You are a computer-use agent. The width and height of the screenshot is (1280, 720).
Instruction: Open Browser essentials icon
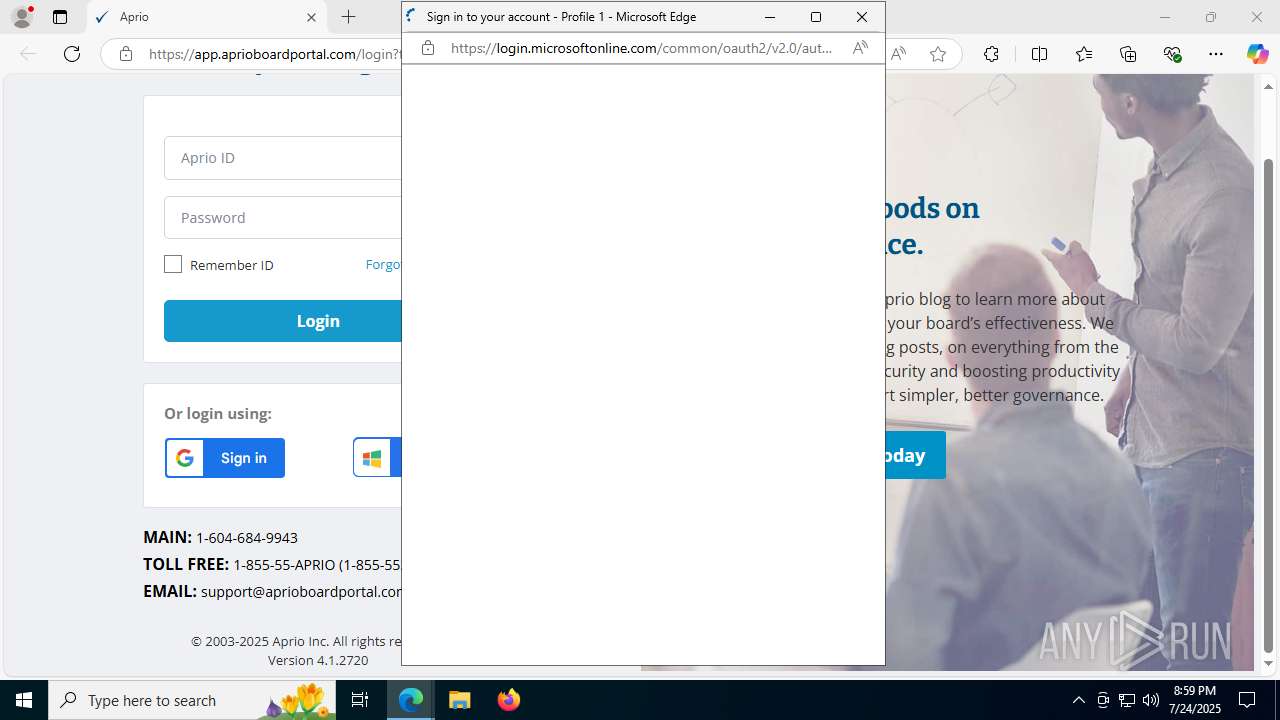[1172, 54]
